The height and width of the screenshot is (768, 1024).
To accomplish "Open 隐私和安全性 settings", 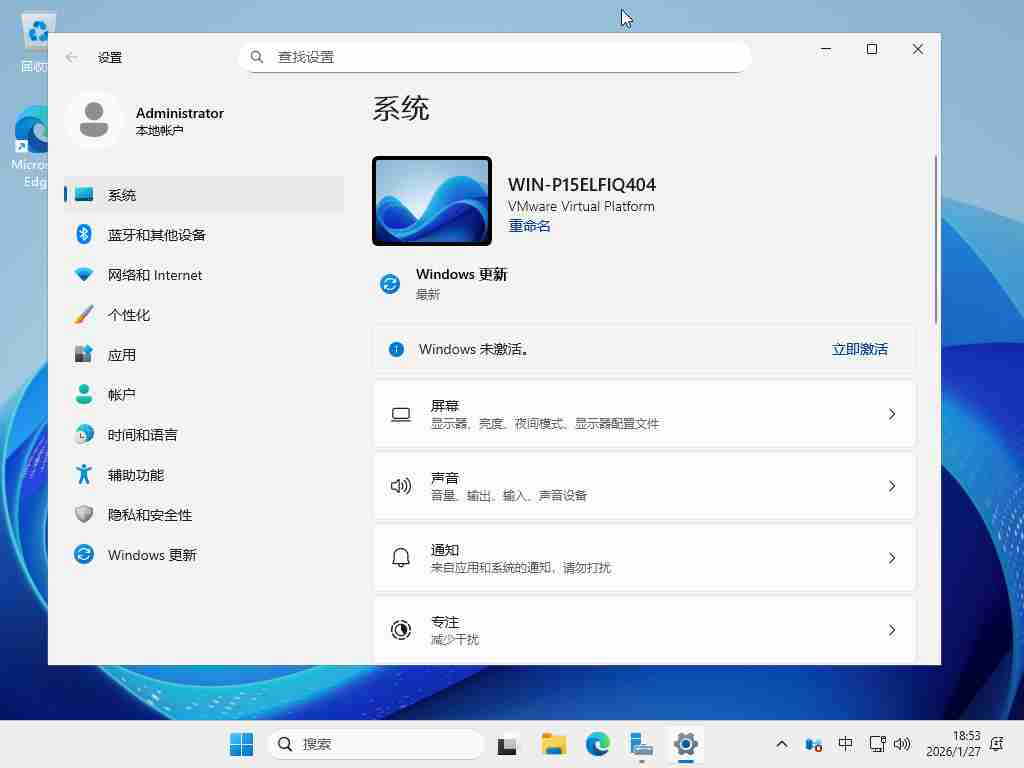I will [x=148, y=514].
